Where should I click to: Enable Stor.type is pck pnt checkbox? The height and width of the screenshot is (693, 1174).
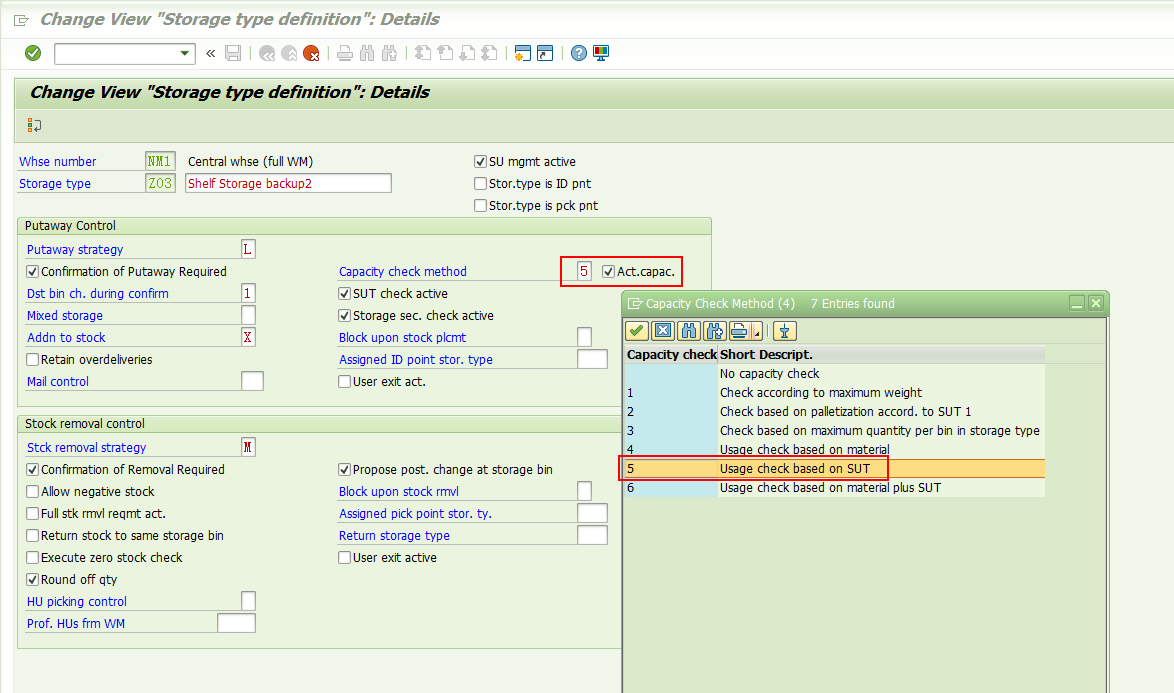481,205
